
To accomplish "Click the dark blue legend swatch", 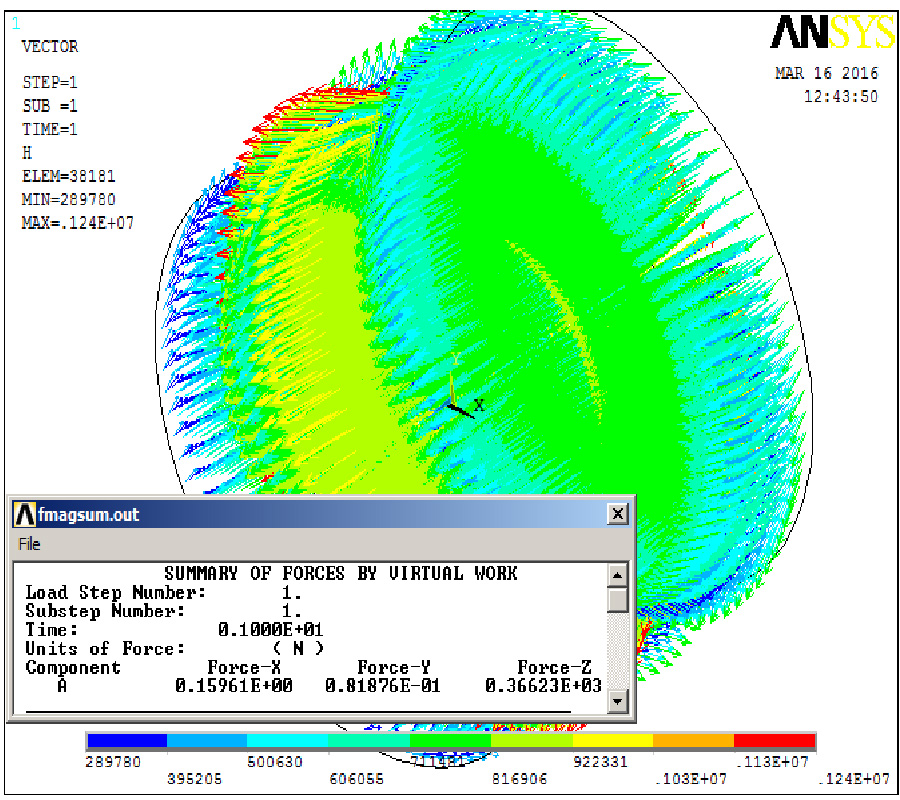I will coord(126,741).
